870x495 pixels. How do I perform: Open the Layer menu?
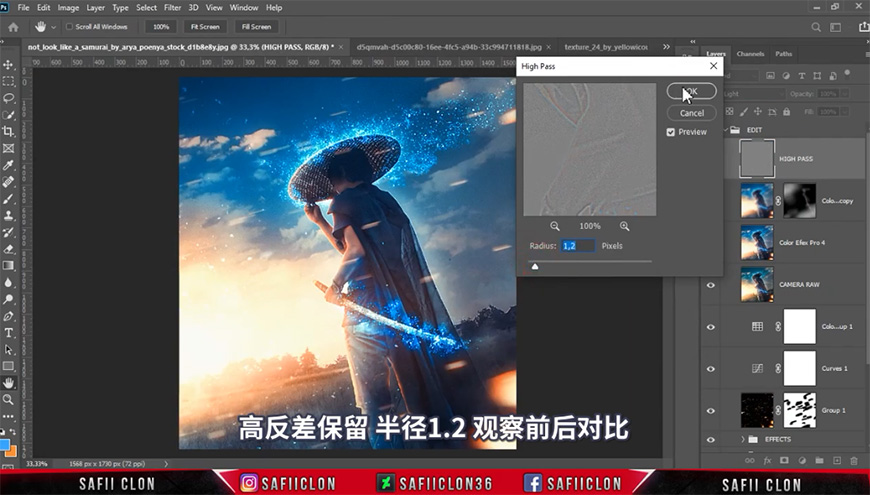[95, 8]
